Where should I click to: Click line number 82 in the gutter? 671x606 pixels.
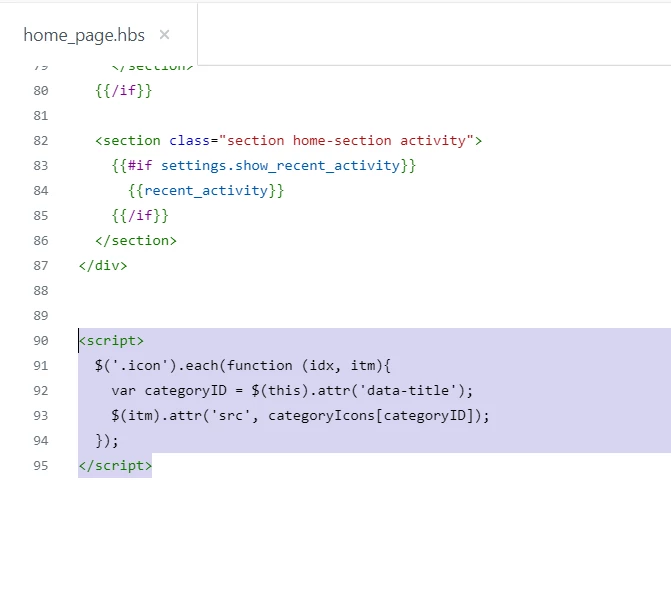[41, 141]
